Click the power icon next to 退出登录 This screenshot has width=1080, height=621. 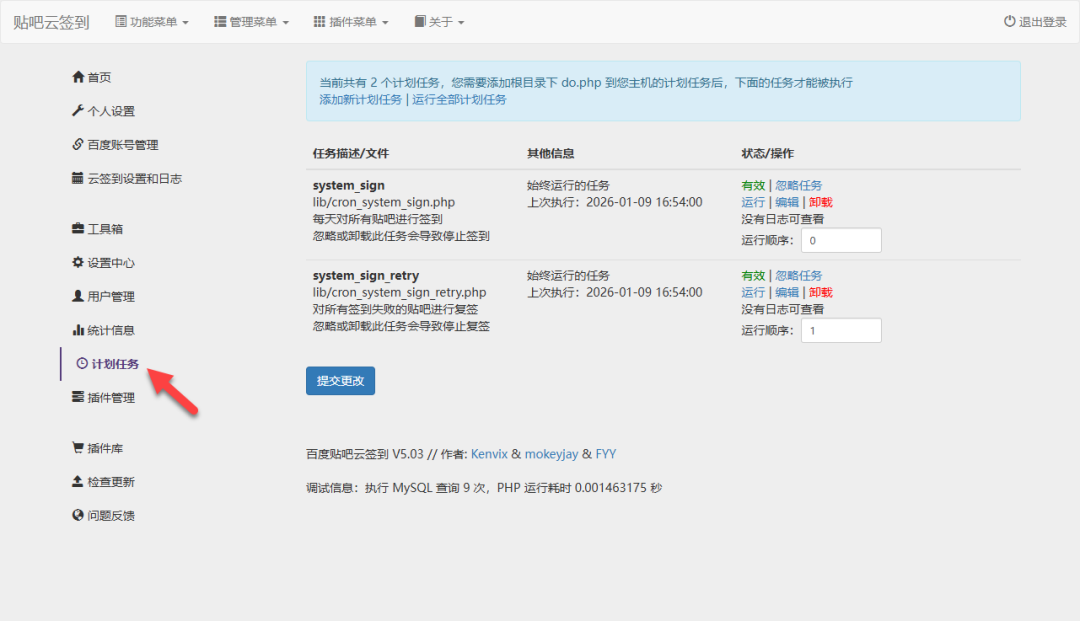pyautogui.click(x=1010, y=22)
